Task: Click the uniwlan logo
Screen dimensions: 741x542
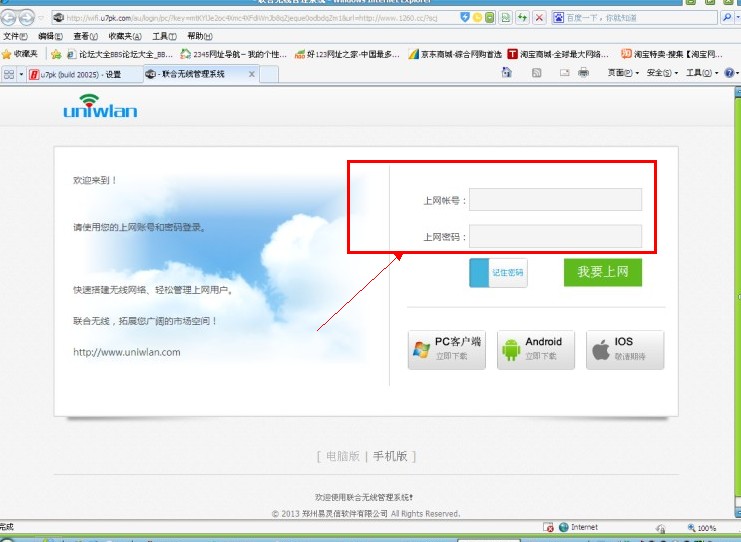Action: coord(100,106)
